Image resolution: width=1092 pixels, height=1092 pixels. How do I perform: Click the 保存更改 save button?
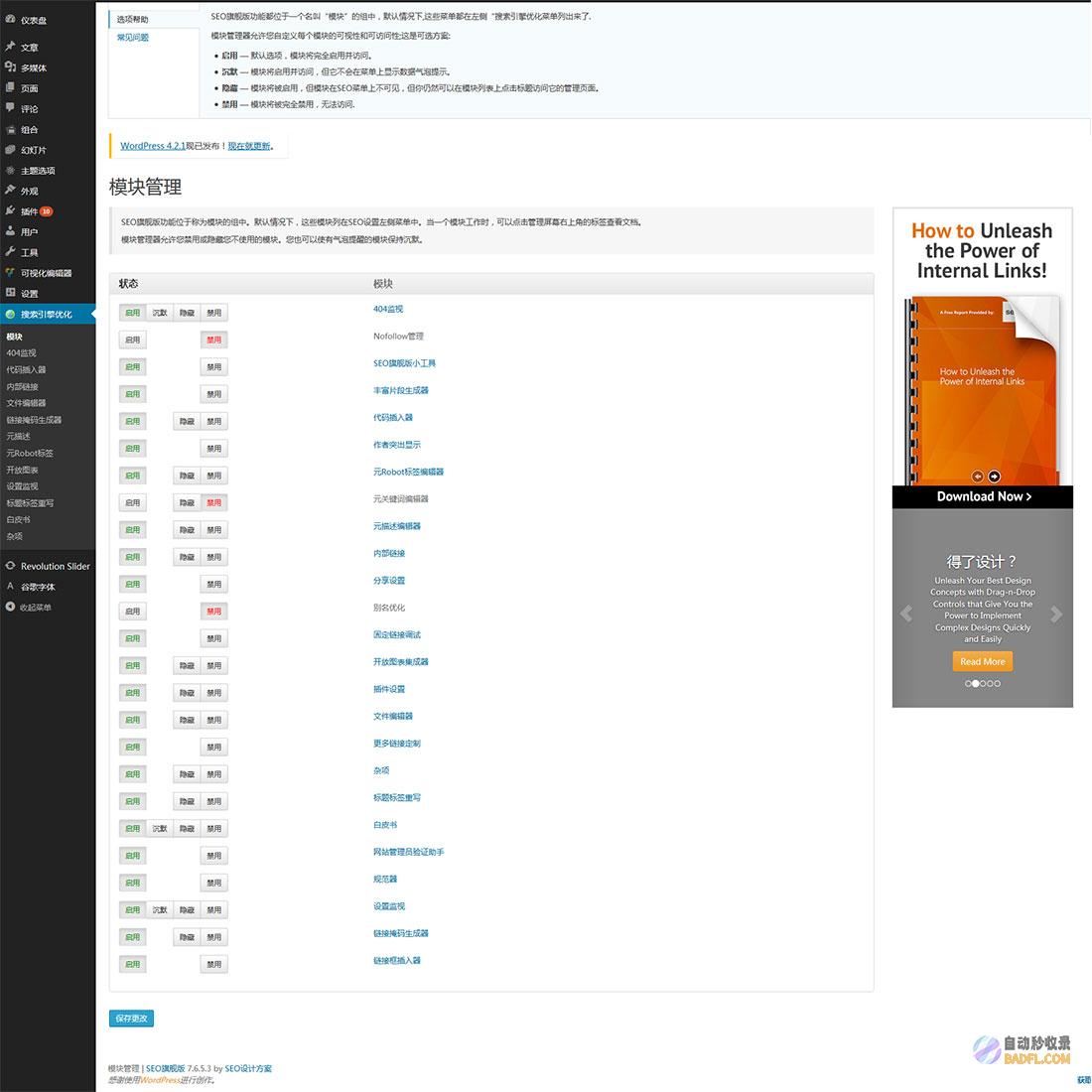(132, 1019)
